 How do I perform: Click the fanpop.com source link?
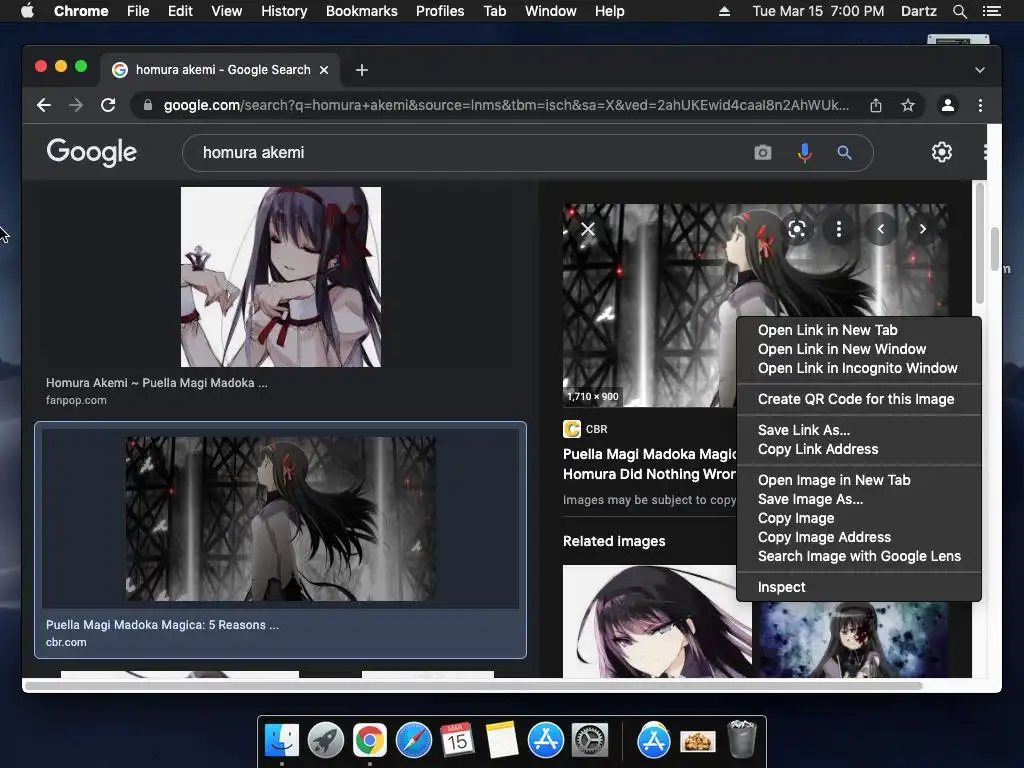76,400
